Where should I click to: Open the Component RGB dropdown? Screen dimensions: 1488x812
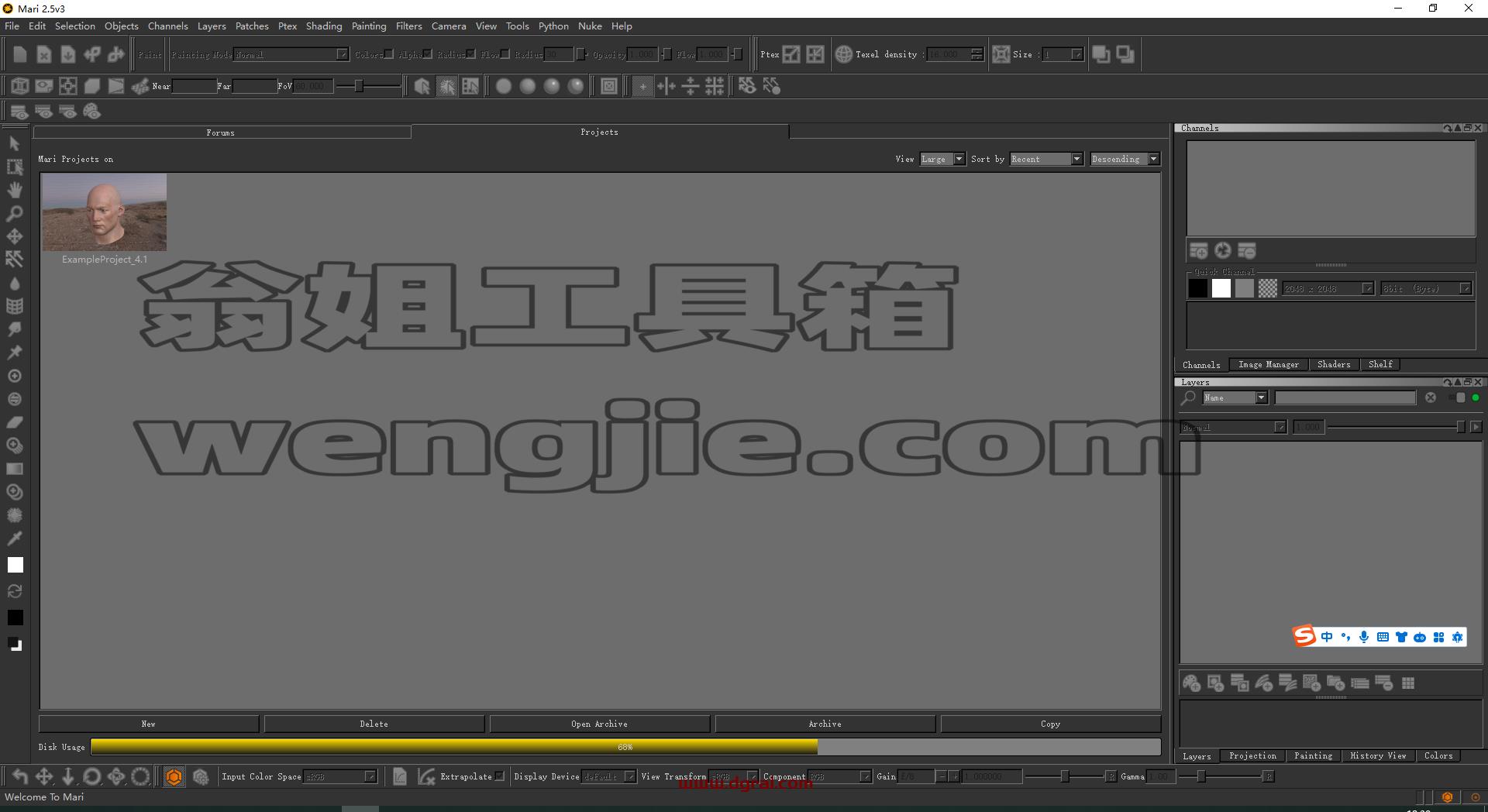[x=840, y=776]
